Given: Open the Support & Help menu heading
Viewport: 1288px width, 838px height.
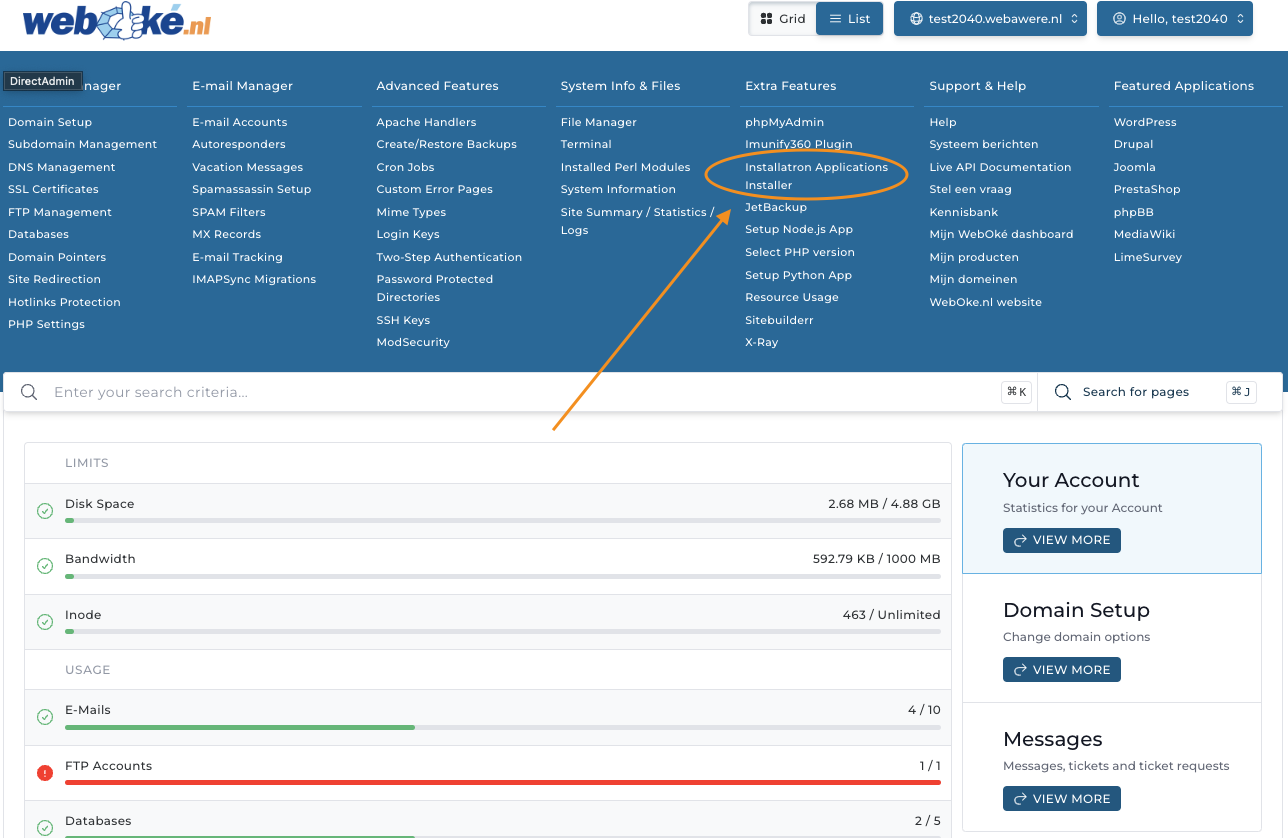Looking at the screenshot, I should coord(978,86).
